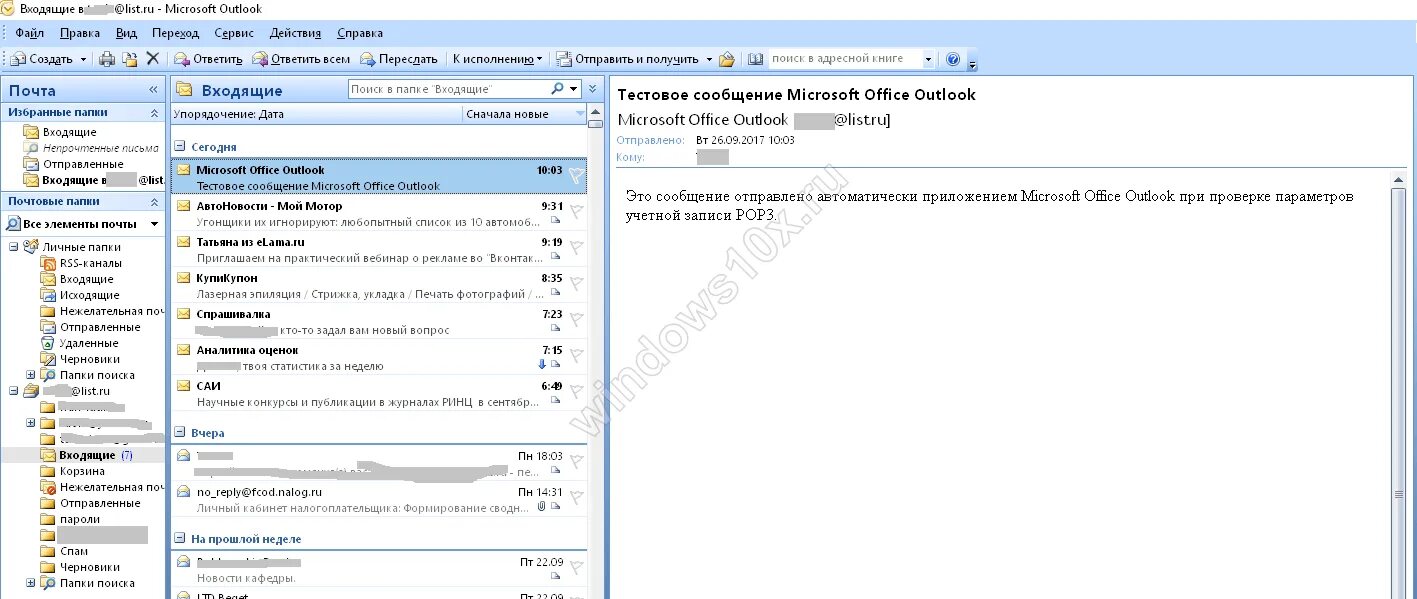Open the Действия menu

click(x=295, y=33)
